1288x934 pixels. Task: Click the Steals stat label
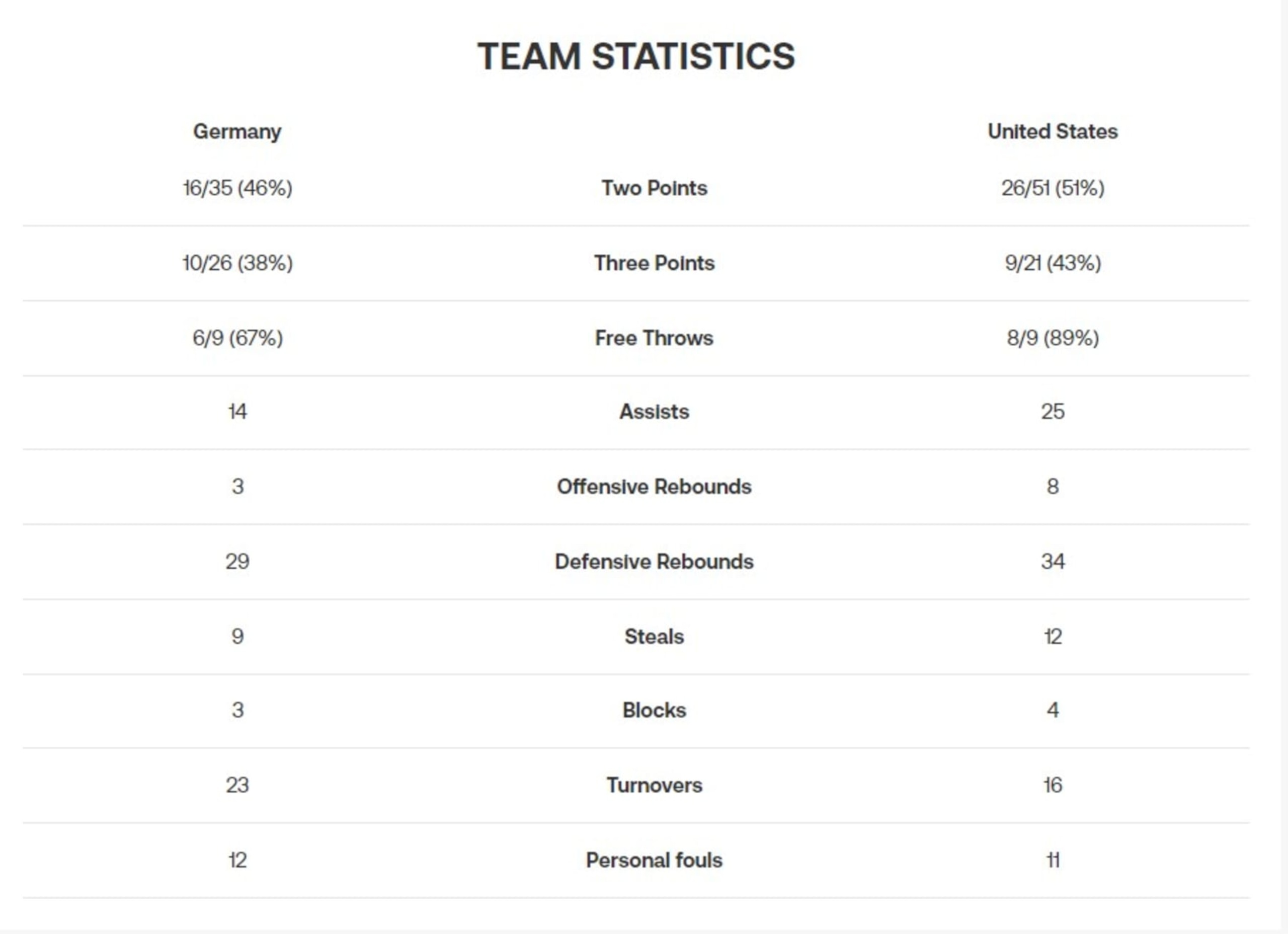click(x=654, y=636)
